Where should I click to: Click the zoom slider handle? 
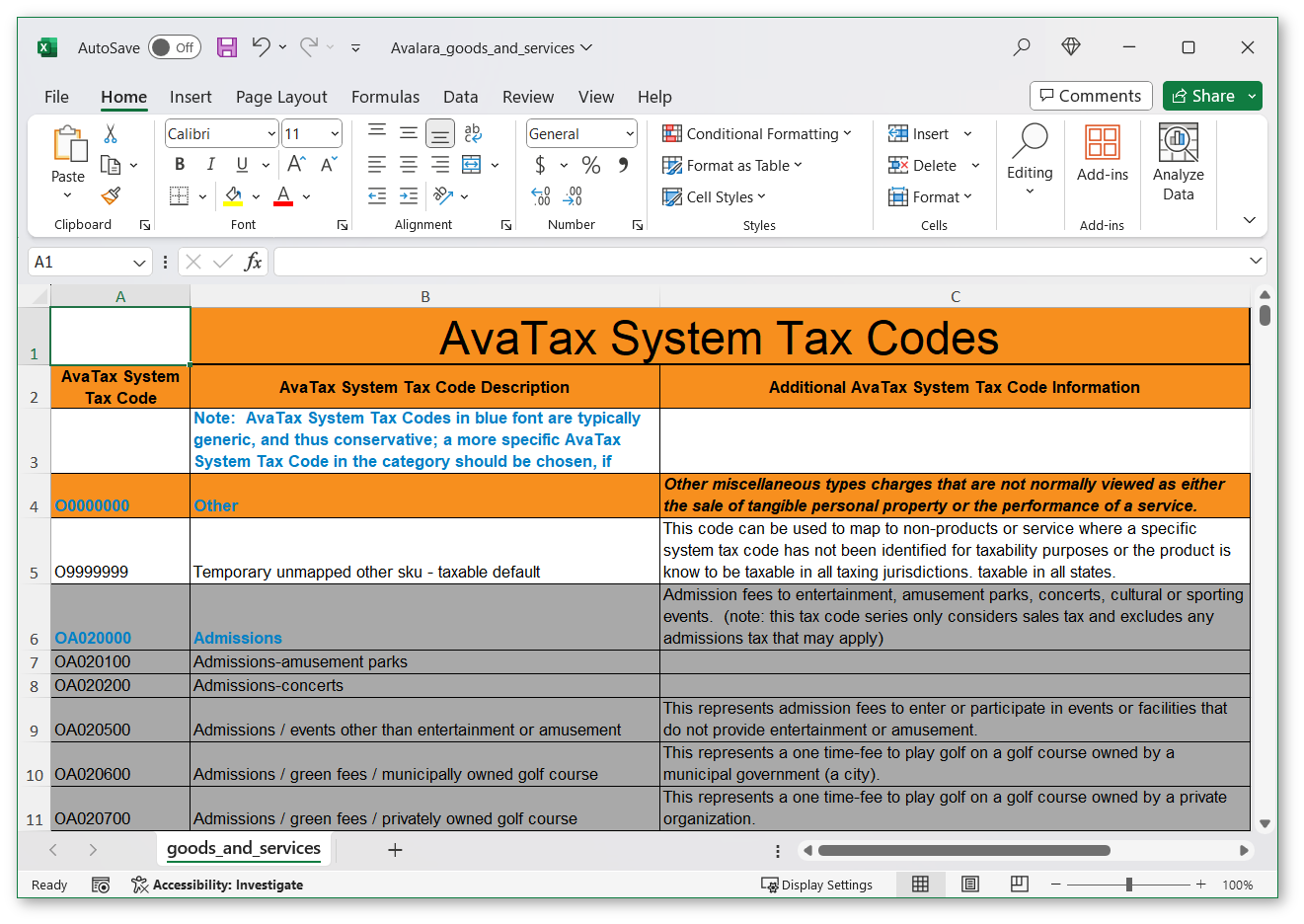1129,885
